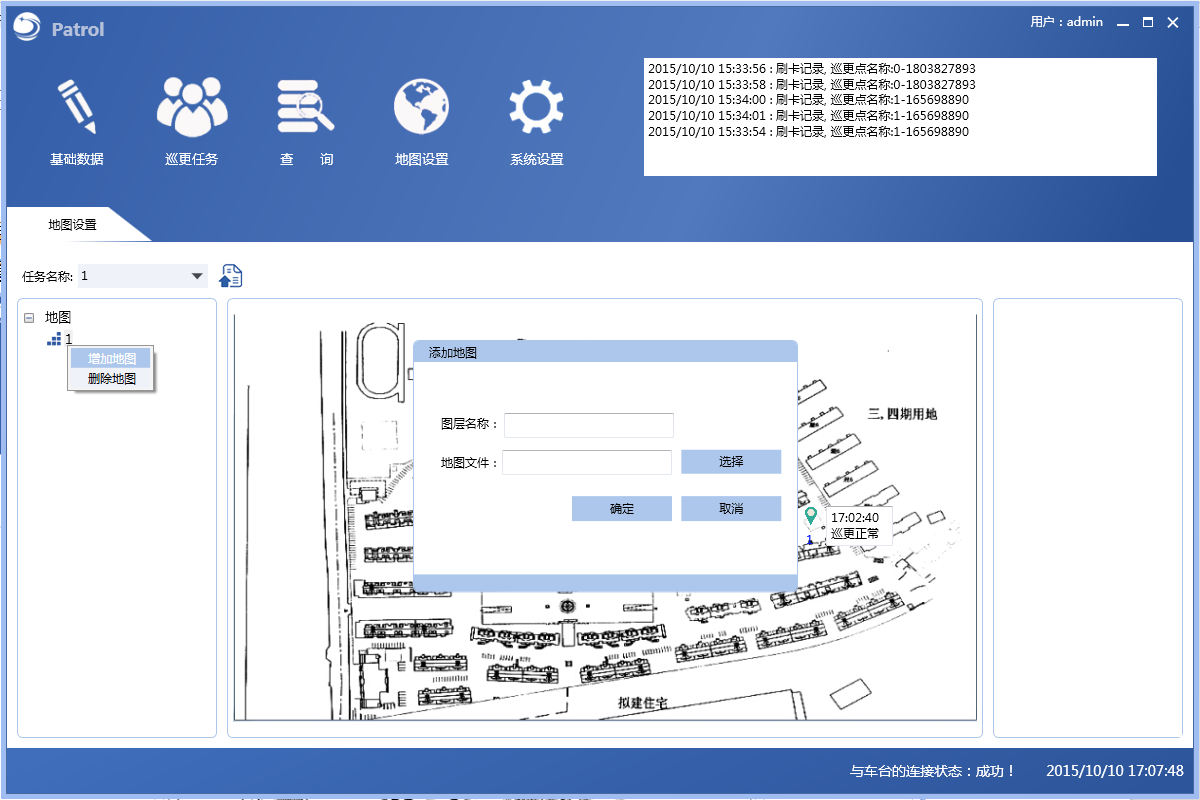
Task: Open the 系统设置 gear icon
Action: coord(536,108)
